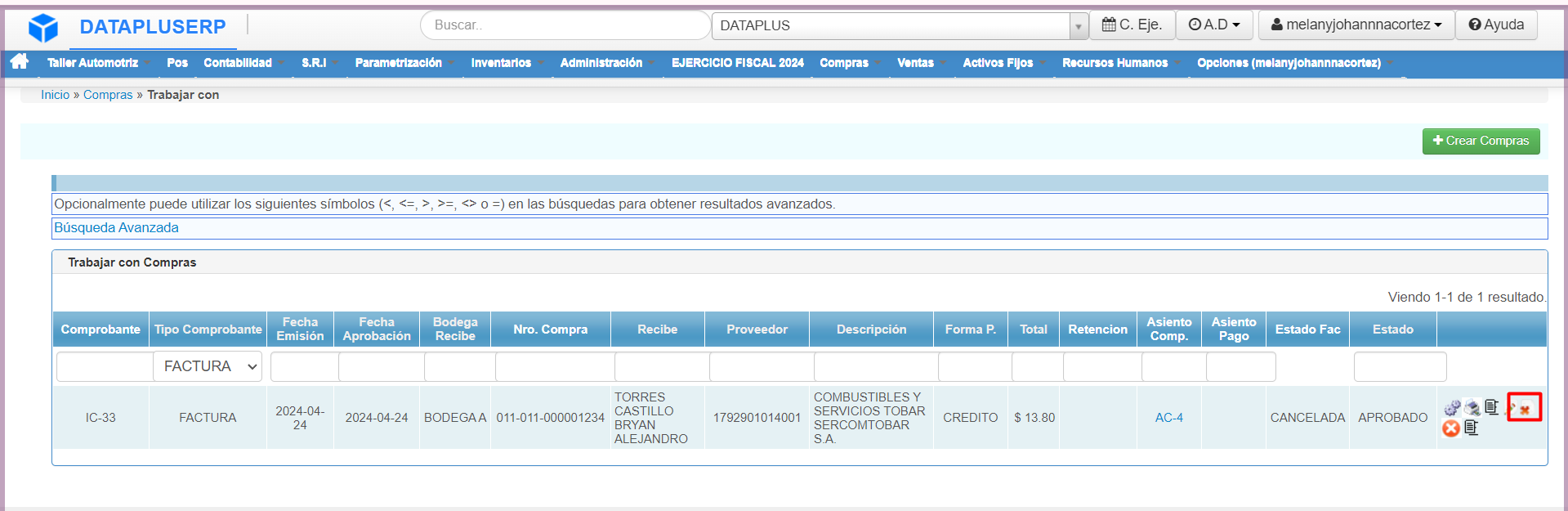Click the Fecha Emisión filter input
Screen dimensions: 1568x511
[304, 367]
